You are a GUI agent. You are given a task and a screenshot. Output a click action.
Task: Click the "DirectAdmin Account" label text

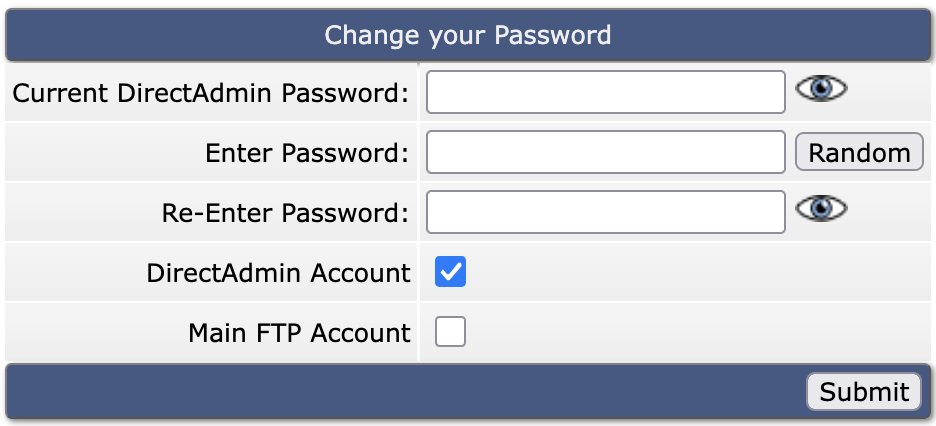click(x=278, y=273)
